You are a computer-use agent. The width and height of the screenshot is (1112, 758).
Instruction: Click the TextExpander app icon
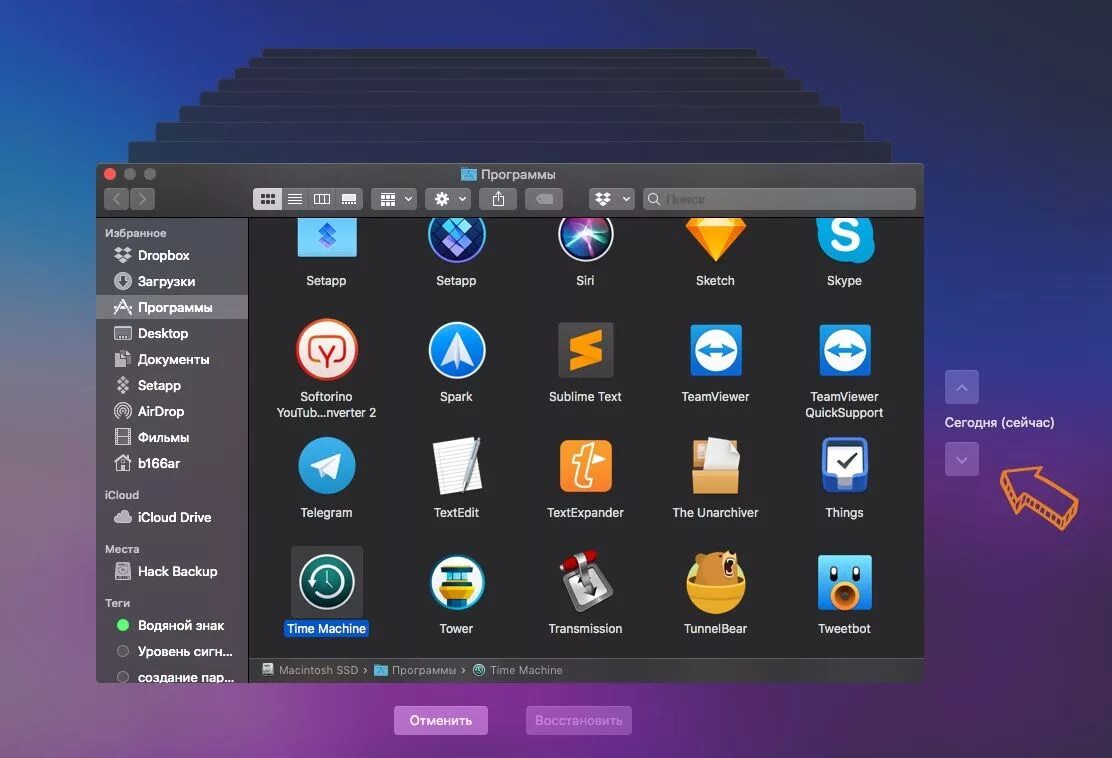click(586, 466)
